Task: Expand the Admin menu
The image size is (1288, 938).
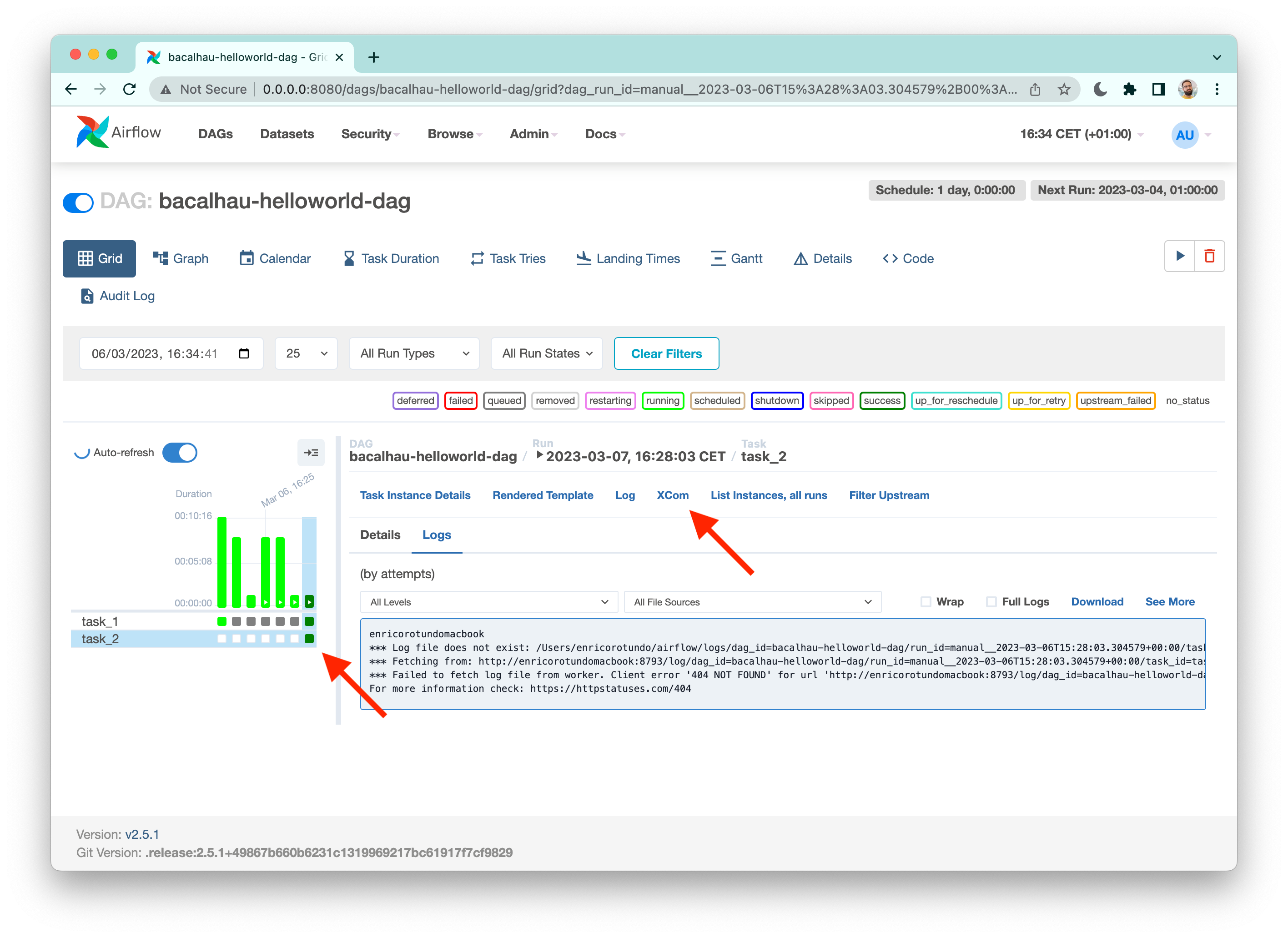Action: tap(533, 134)
